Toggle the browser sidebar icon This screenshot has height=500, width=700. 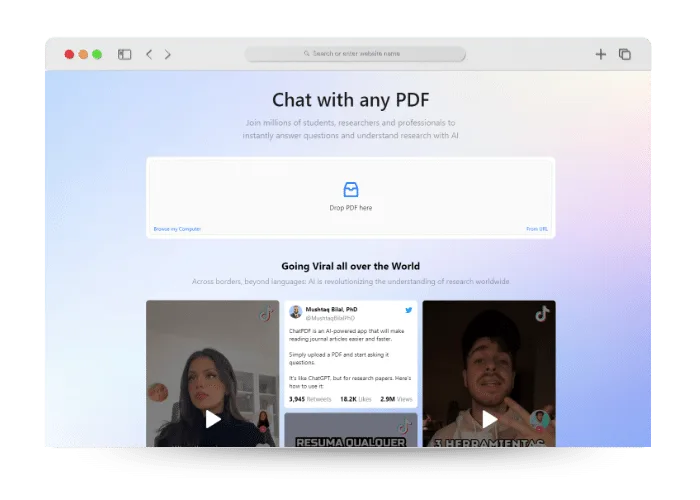[125, 54]
